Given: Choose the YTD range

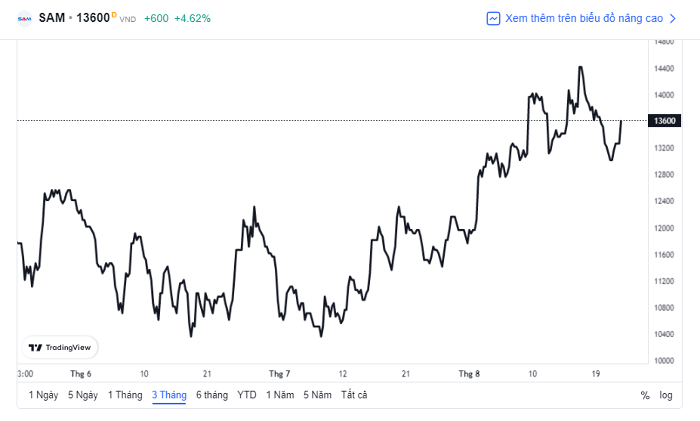Looking at the screenshot, I should pos(247,395).
